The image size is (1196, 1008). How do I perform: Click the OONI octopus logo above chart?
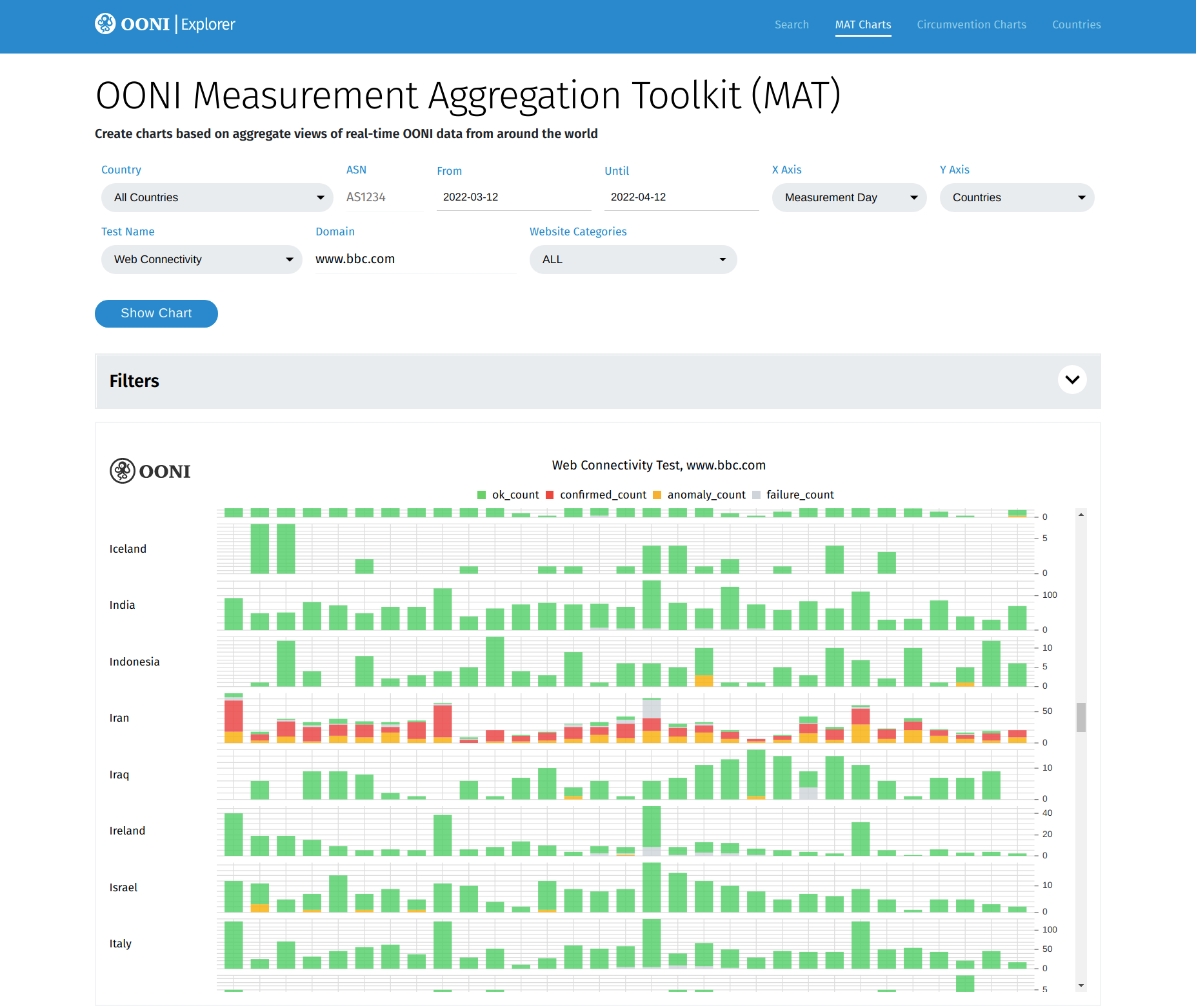(x=122, y=471)
